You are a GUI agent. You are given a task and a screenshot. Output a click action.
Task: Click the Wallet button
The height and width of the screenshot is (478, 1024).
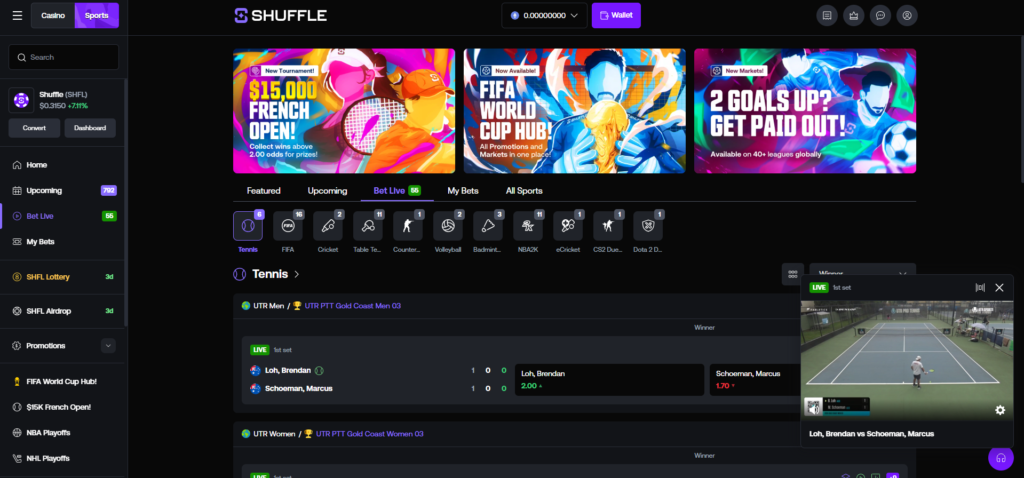[616, 15]
